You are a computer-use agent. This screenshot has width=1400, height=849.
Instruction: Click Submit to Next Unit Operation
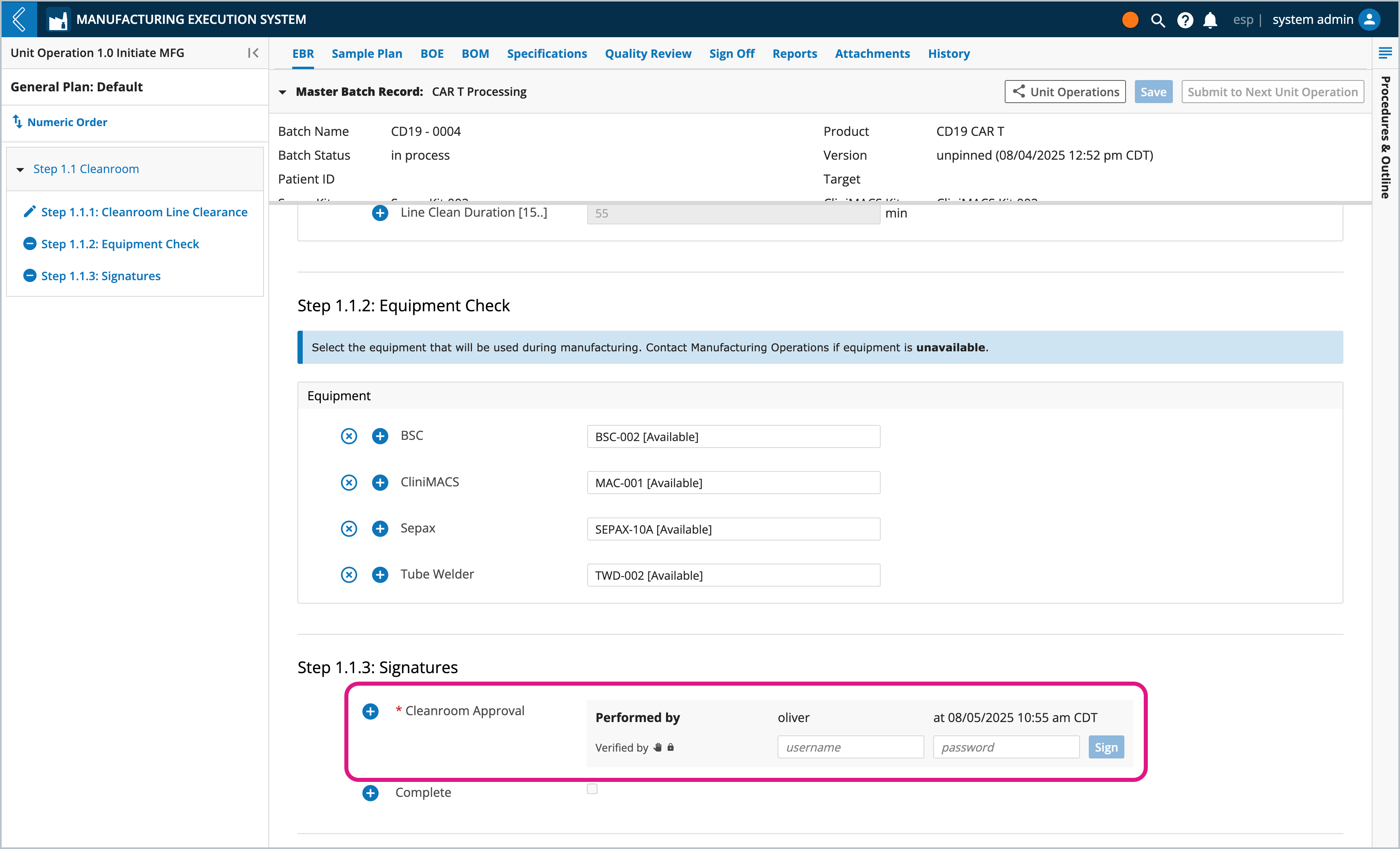click(1273, 92)
